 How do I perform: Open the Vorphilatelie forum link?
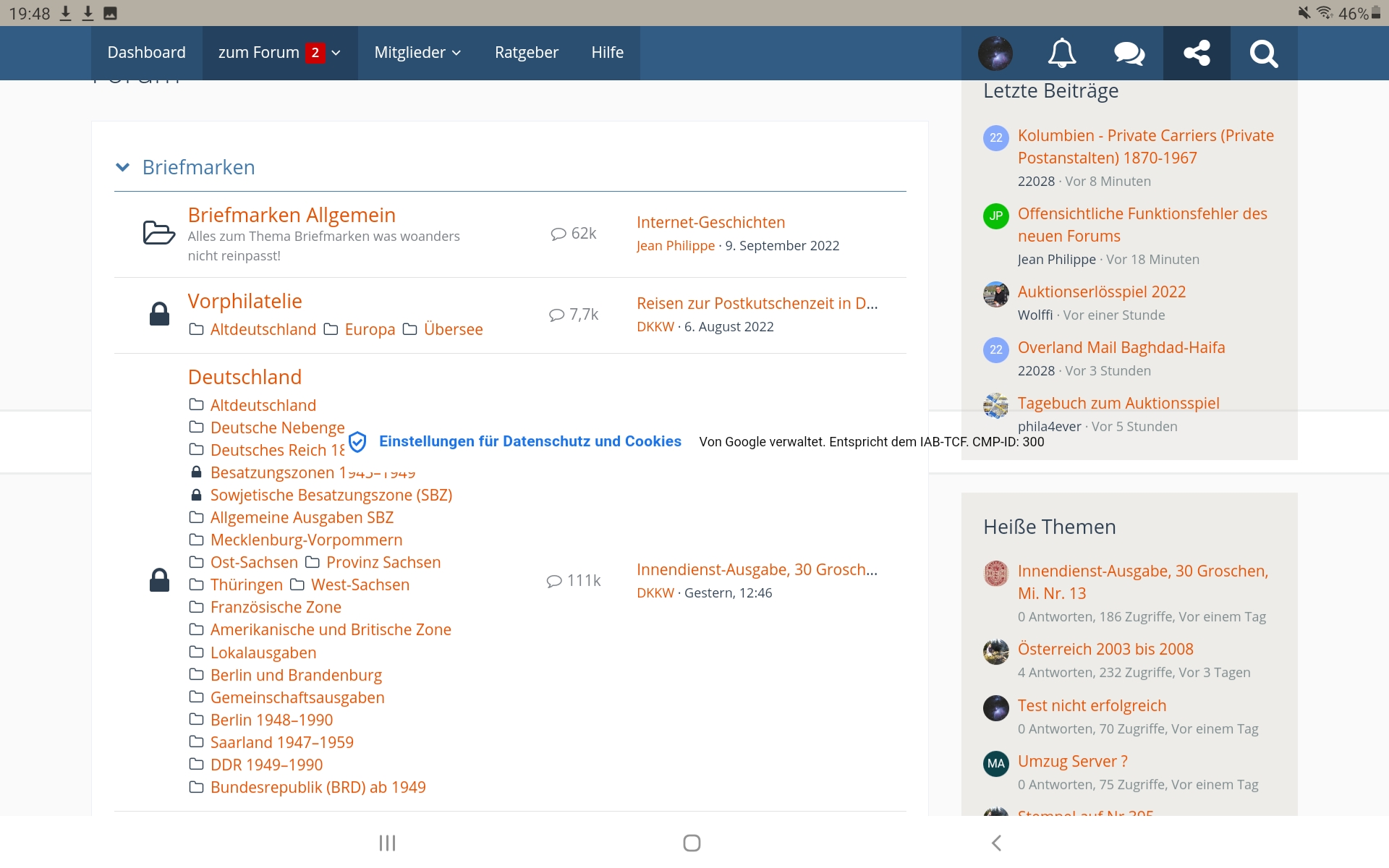pyautogui.click(x=245, y=301)
